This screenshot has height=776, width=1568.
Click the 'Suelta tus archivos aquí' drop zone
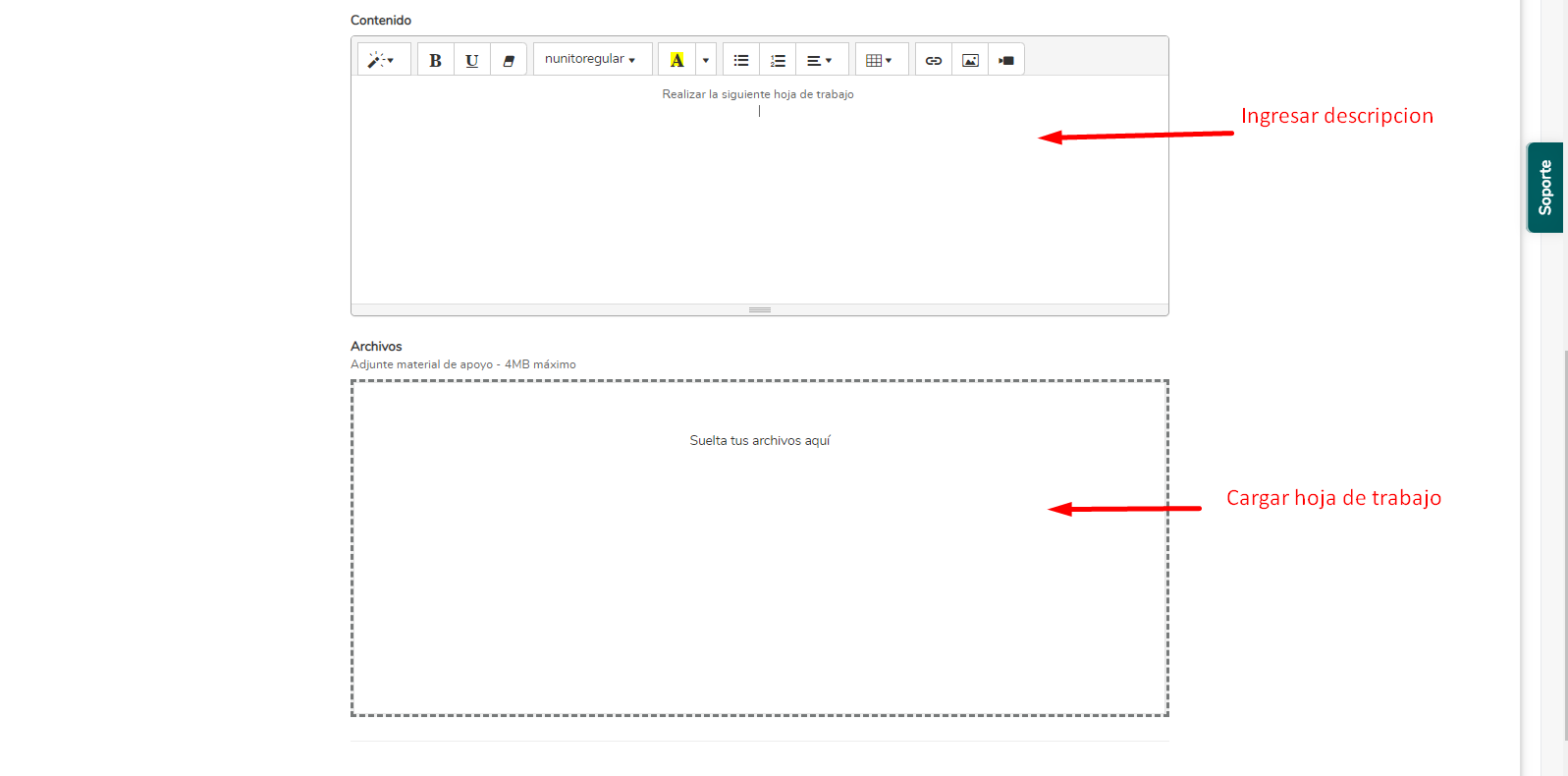tap(759, 548)
